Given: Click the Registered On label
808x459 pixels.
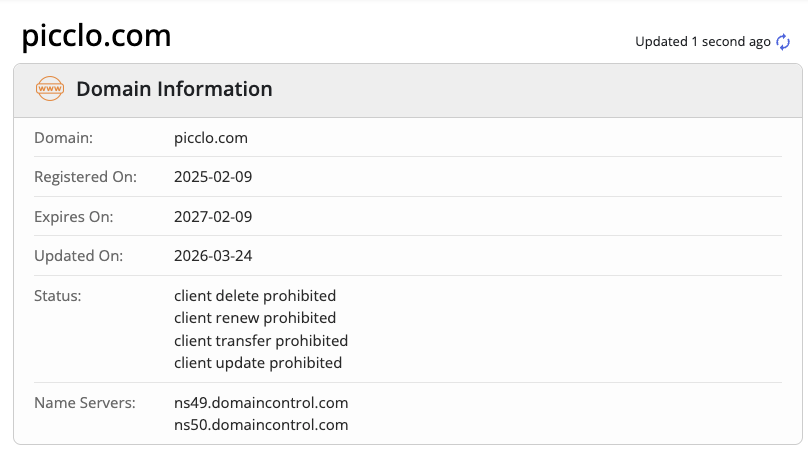Looking at the screenshot, I should pyautogui.click(x=85, y=177).
